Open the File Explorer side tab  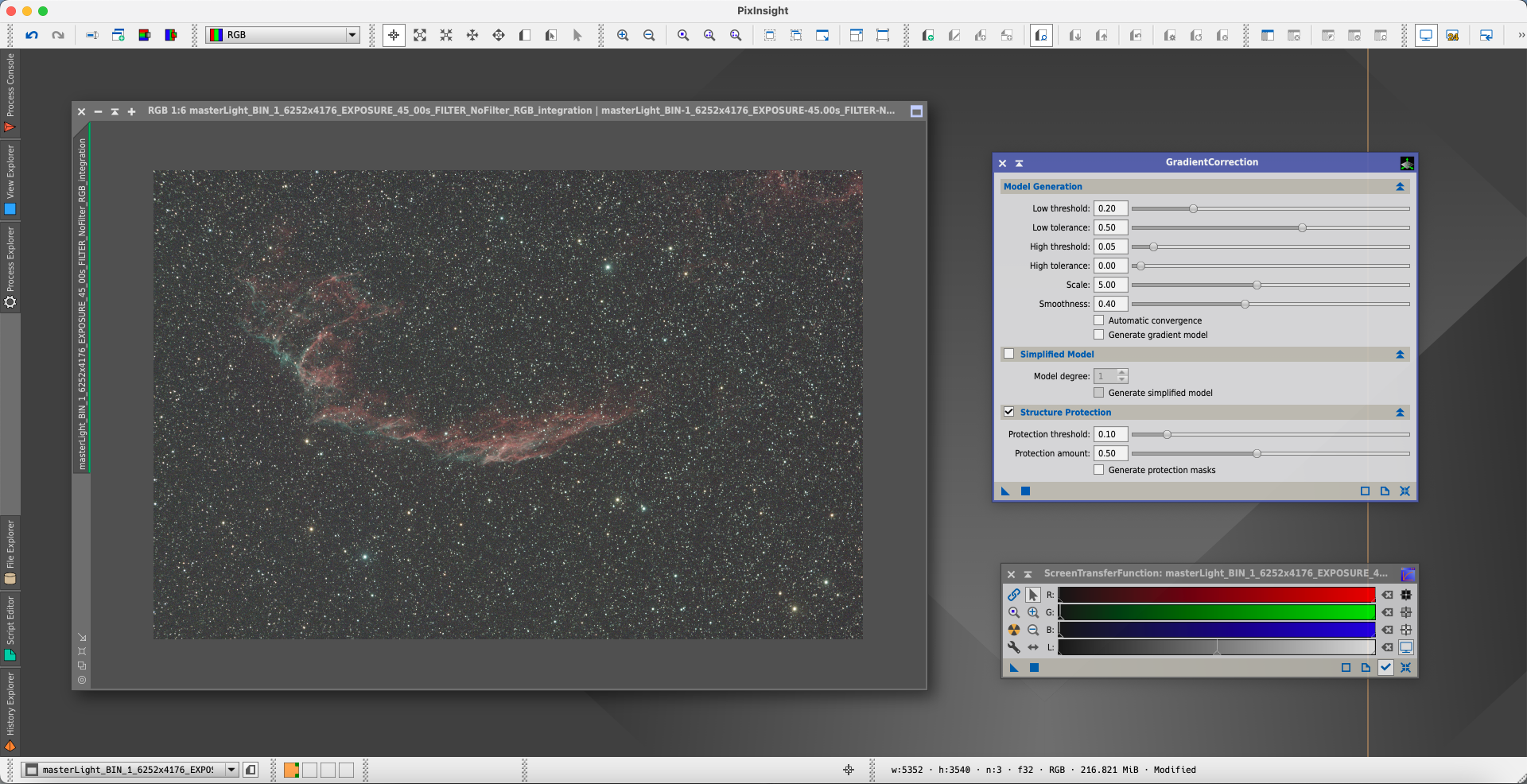(10, 553)
